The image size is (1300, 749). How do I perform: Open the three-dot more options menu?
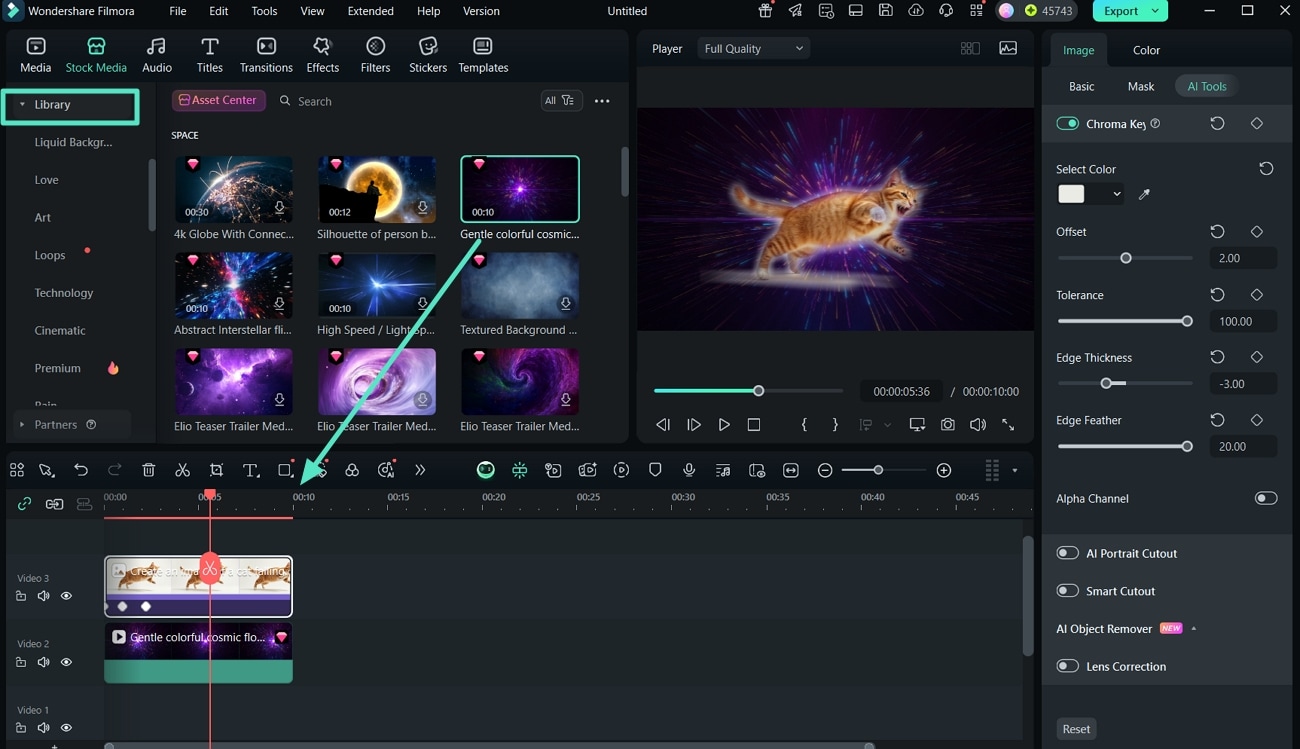pos(602,101)
